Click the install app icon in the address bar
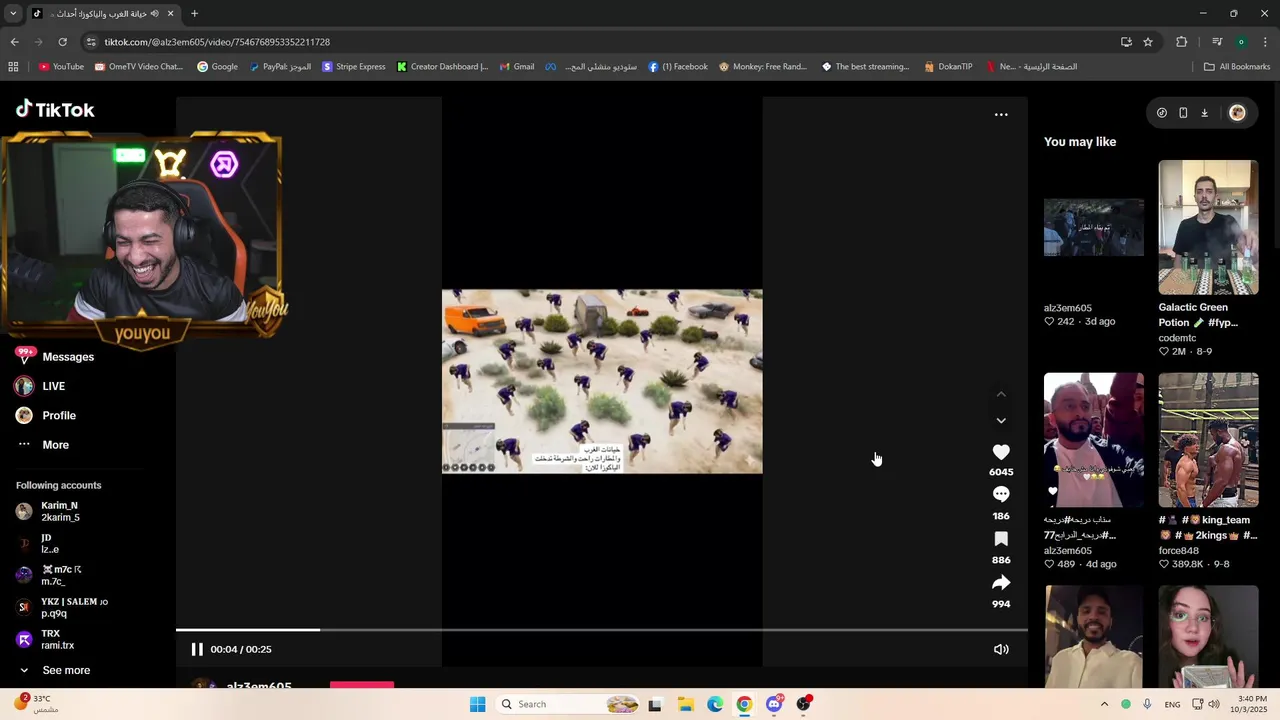This screenshot has height=720, width=1280. [1126, 42]
